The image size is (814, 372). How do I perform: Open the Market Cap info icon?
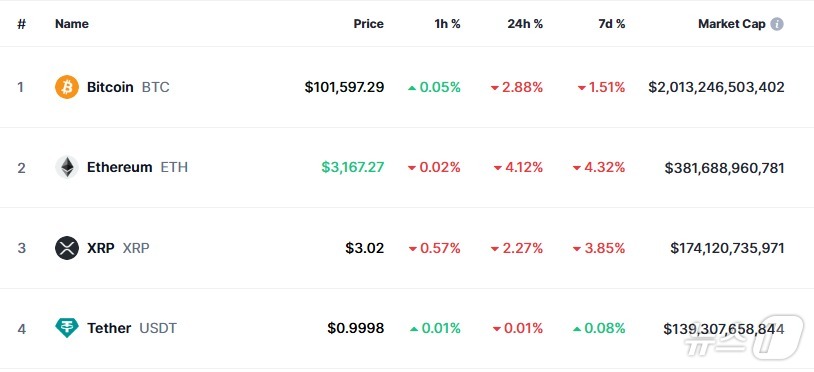[x=777, y=24]
